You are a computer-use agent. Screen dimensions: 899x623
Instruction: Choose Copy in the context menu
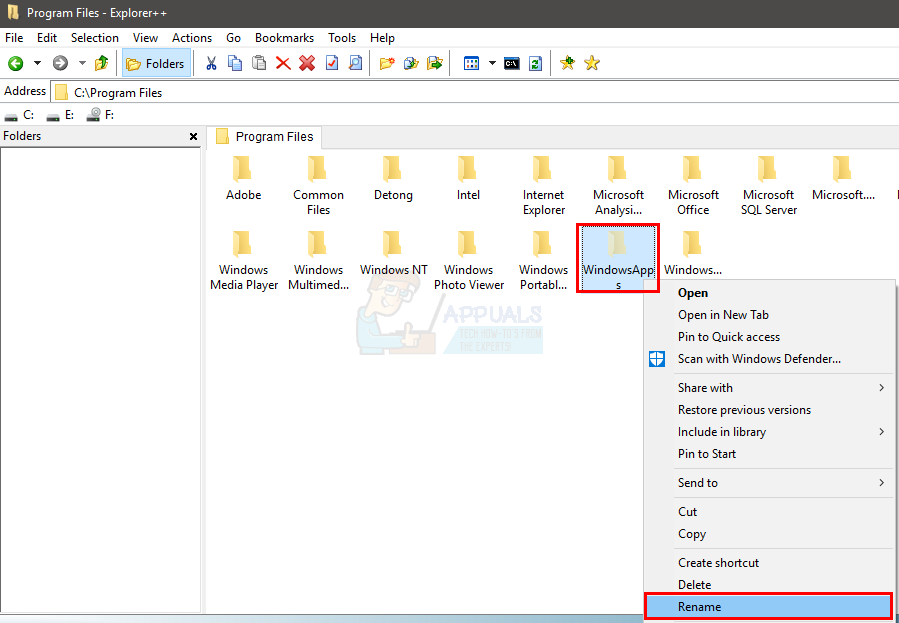tap(771, 534)
